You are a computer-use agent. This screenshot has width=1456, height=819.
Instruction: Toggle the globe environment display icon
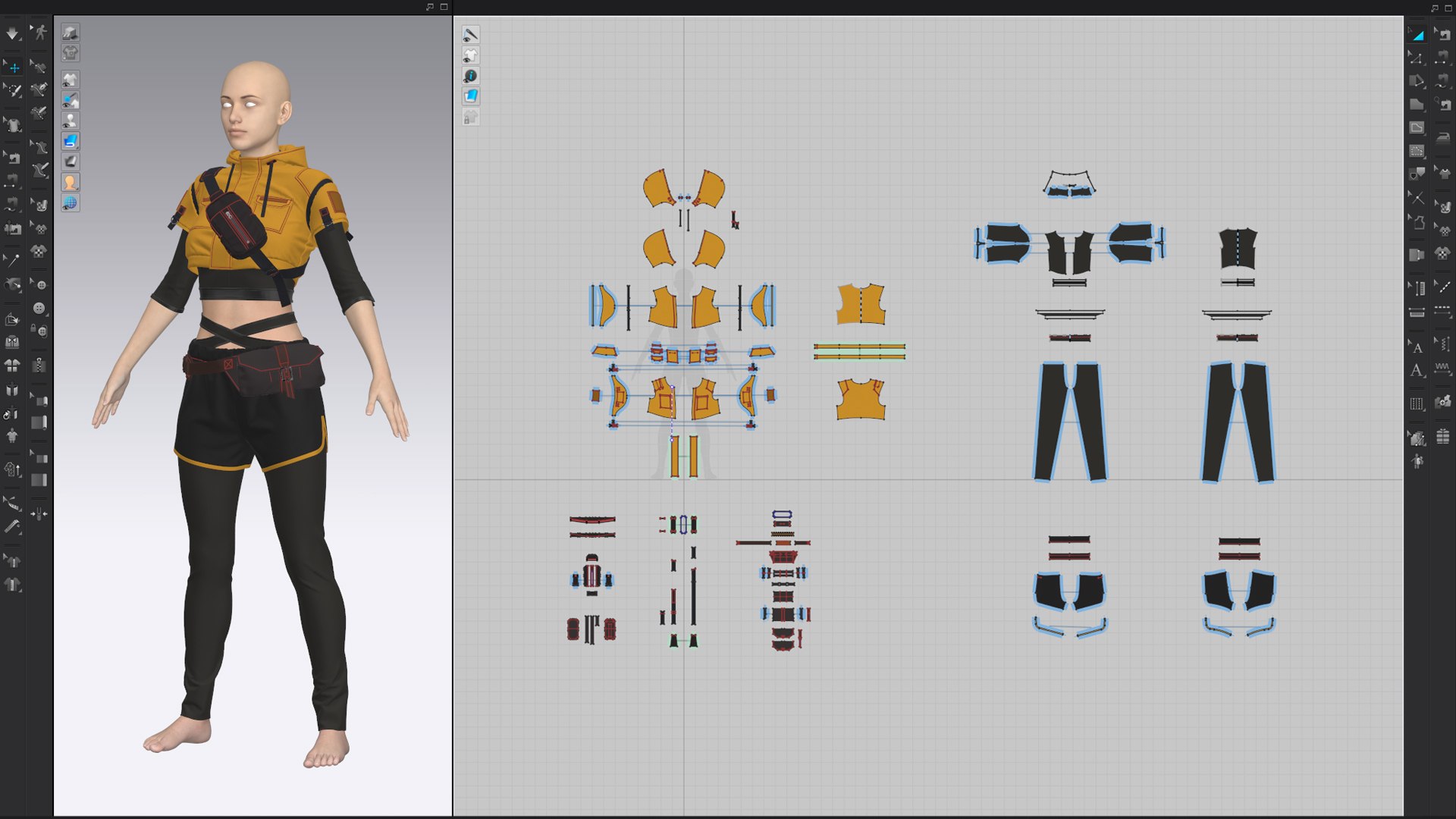pyautogui.click(x=70, y=203)
